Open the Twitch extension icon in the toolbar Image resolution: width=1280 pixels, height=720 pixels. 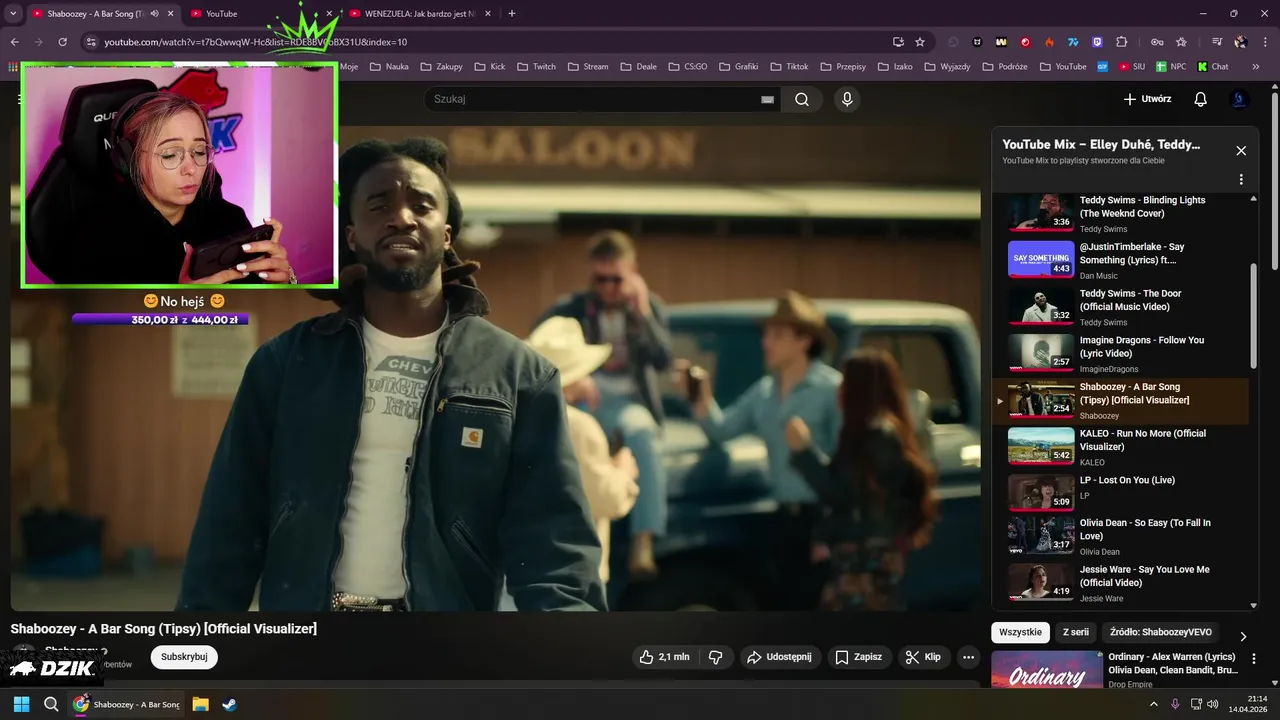(x=1097, y=42)
